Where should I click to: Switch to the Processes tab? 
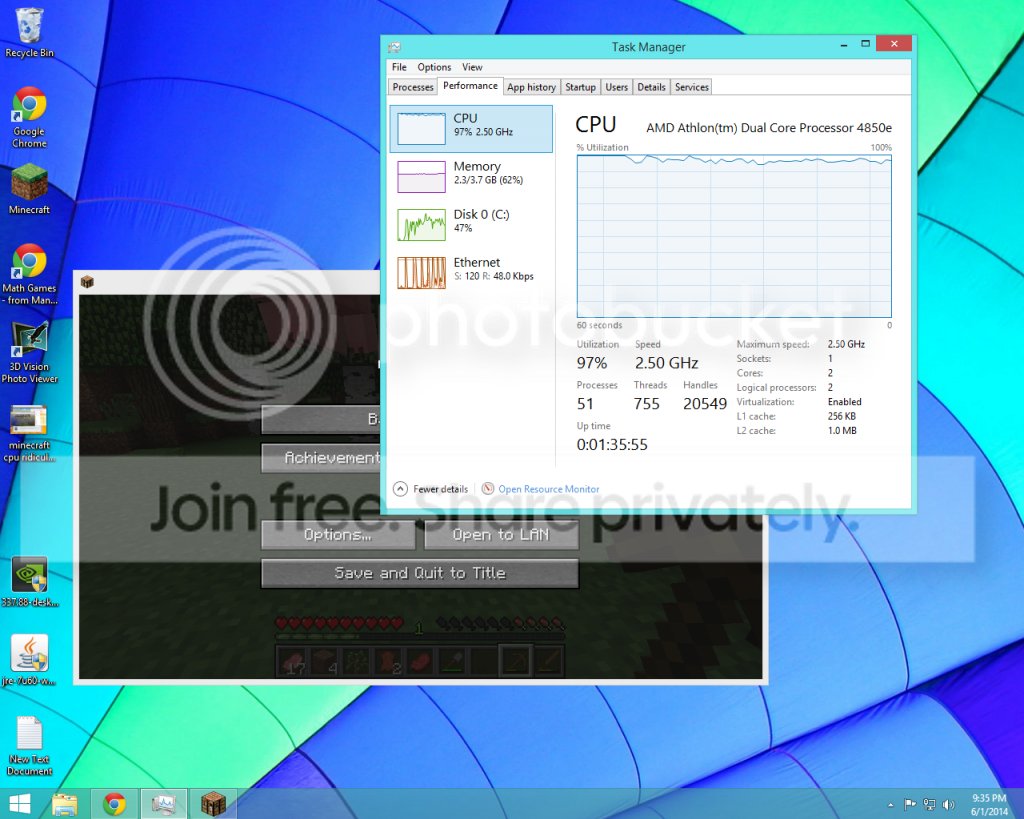tap(413, 87)
